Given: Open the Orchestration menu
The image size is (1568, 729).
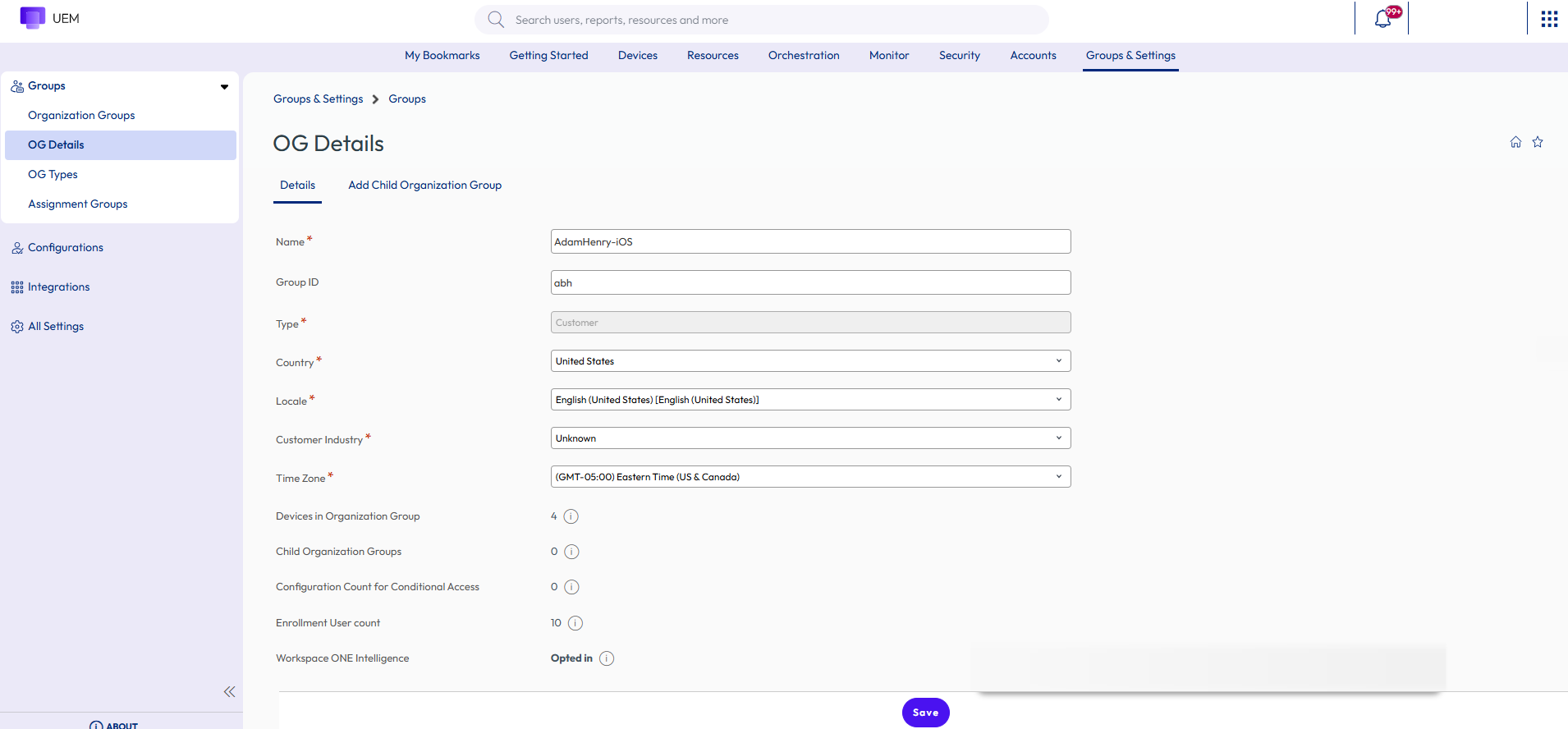Looking at the screenshot, I should pos(804,56).
